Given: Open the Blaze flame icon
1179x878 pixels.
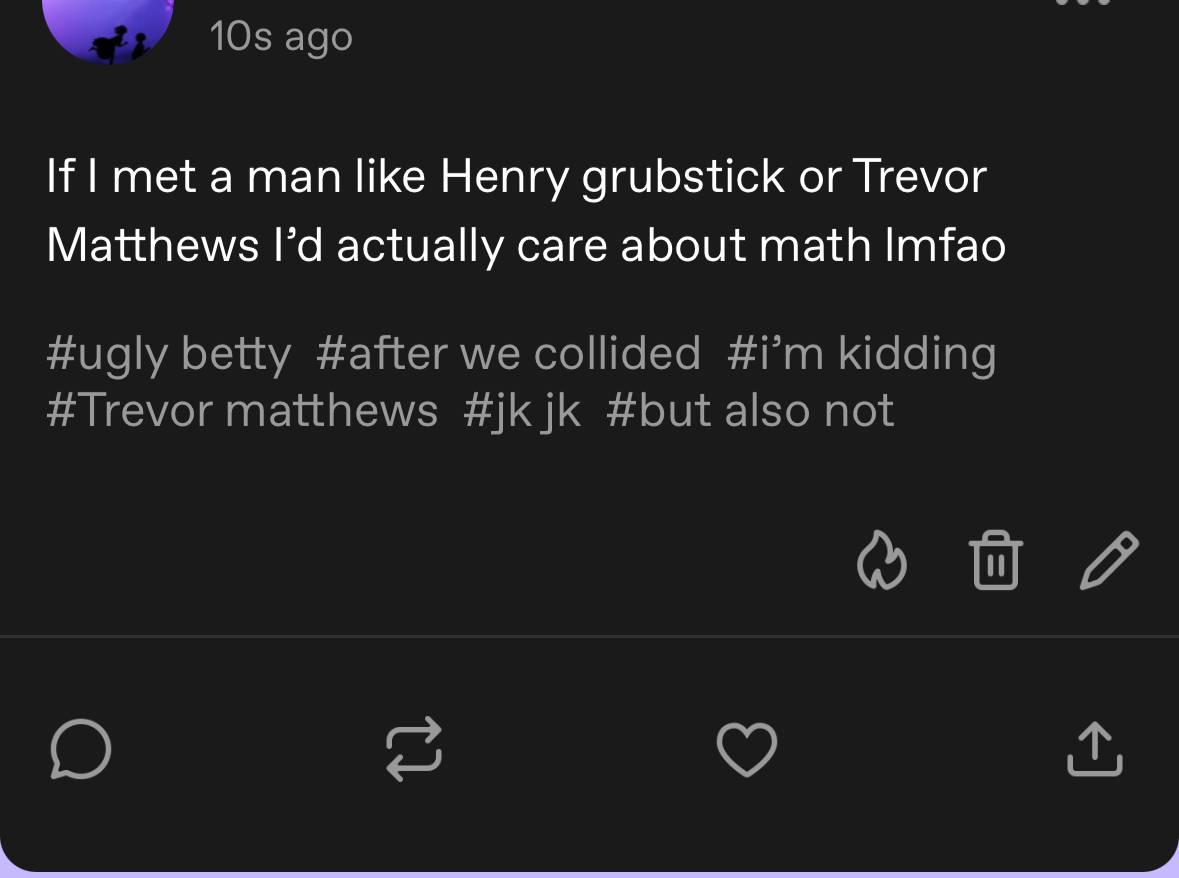Looking at the screenshot, I should (881, 560).
